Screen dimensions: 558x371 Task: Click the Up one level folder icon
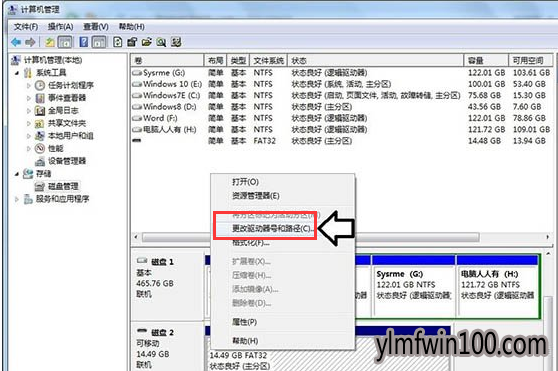[x=50, y=42]
